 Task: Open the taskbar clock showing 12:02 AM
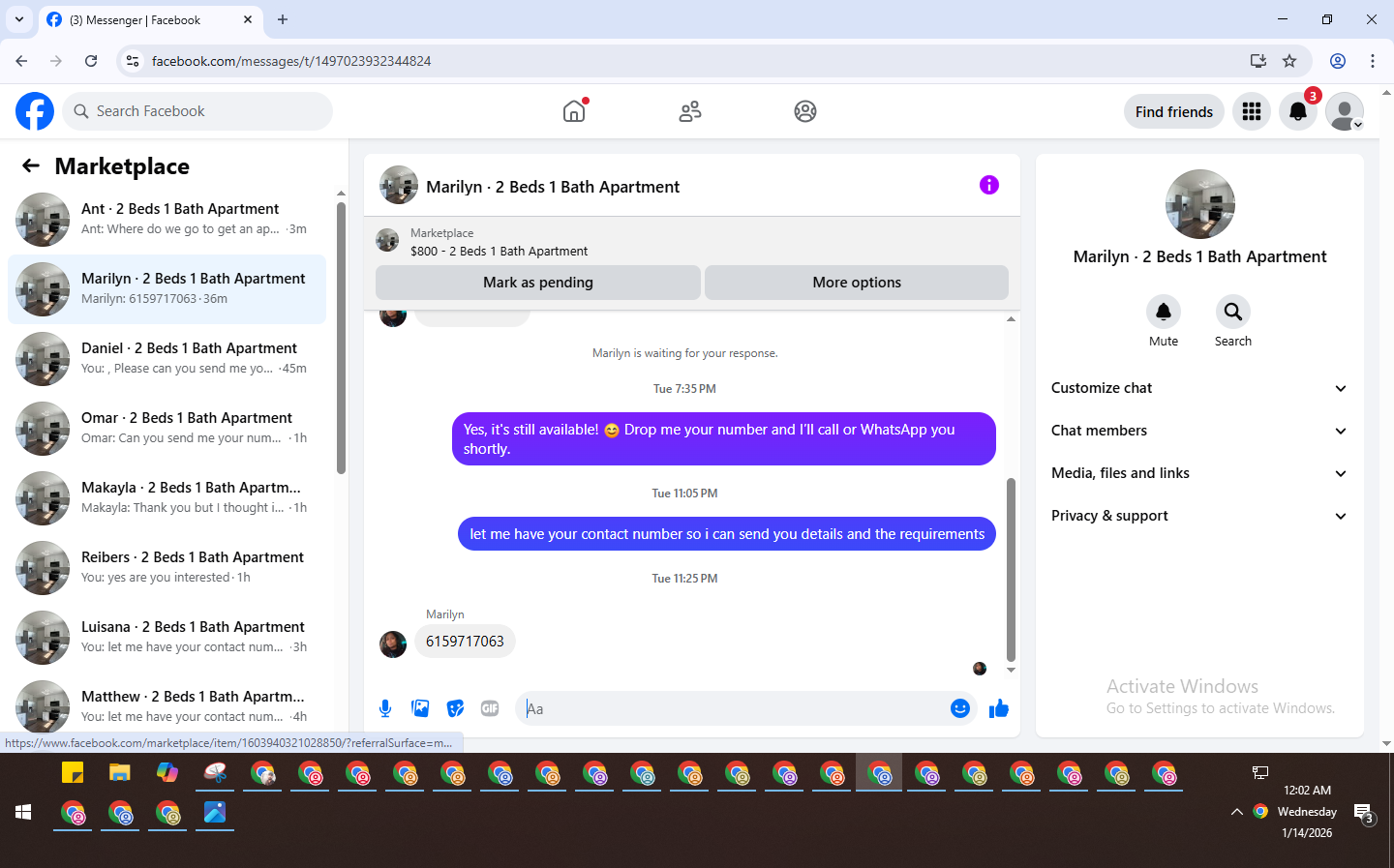pyautogui.click(x=1307, y=811)
